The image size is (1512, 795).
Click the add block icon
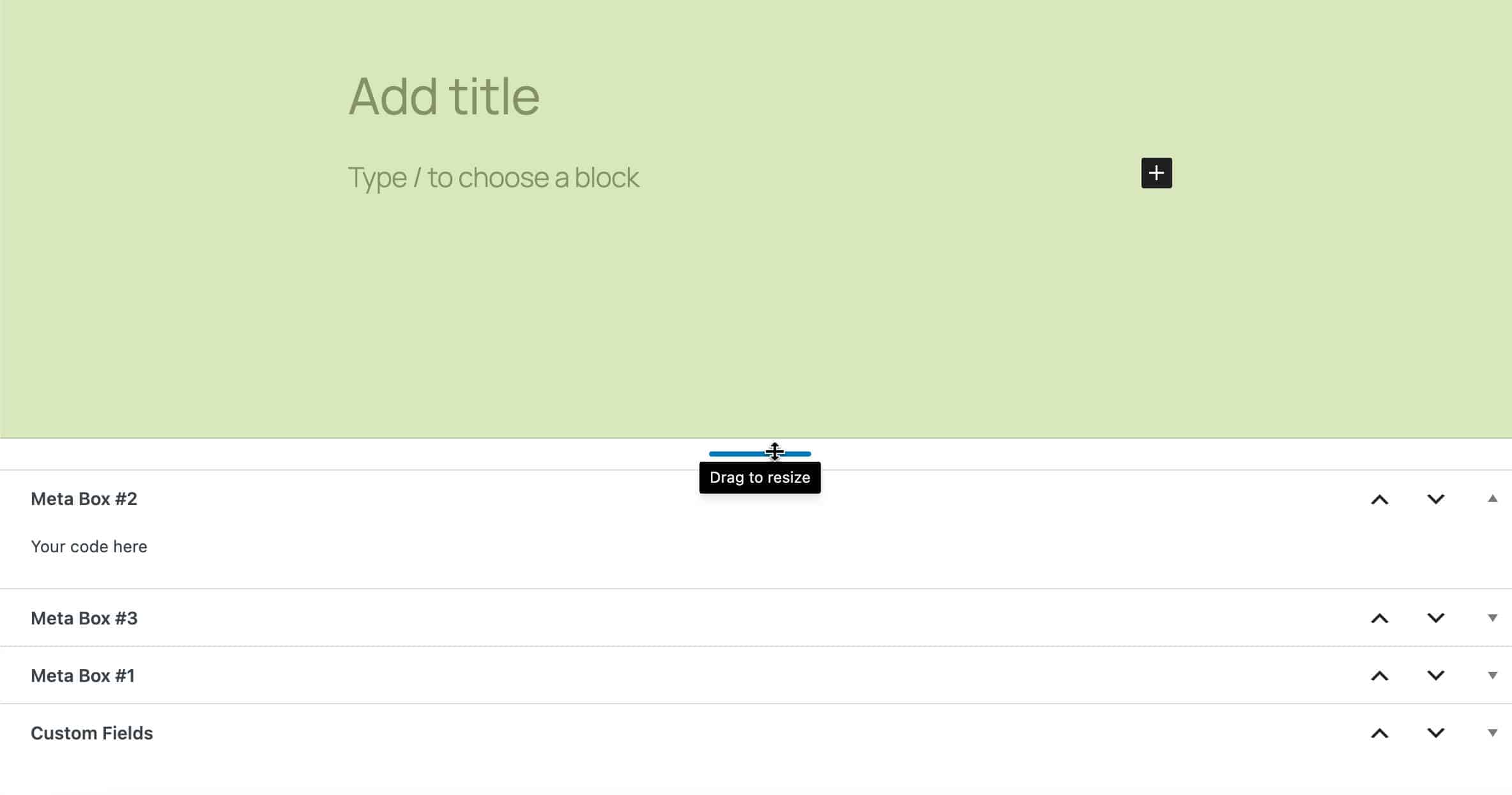click(x=1156, y=173)
